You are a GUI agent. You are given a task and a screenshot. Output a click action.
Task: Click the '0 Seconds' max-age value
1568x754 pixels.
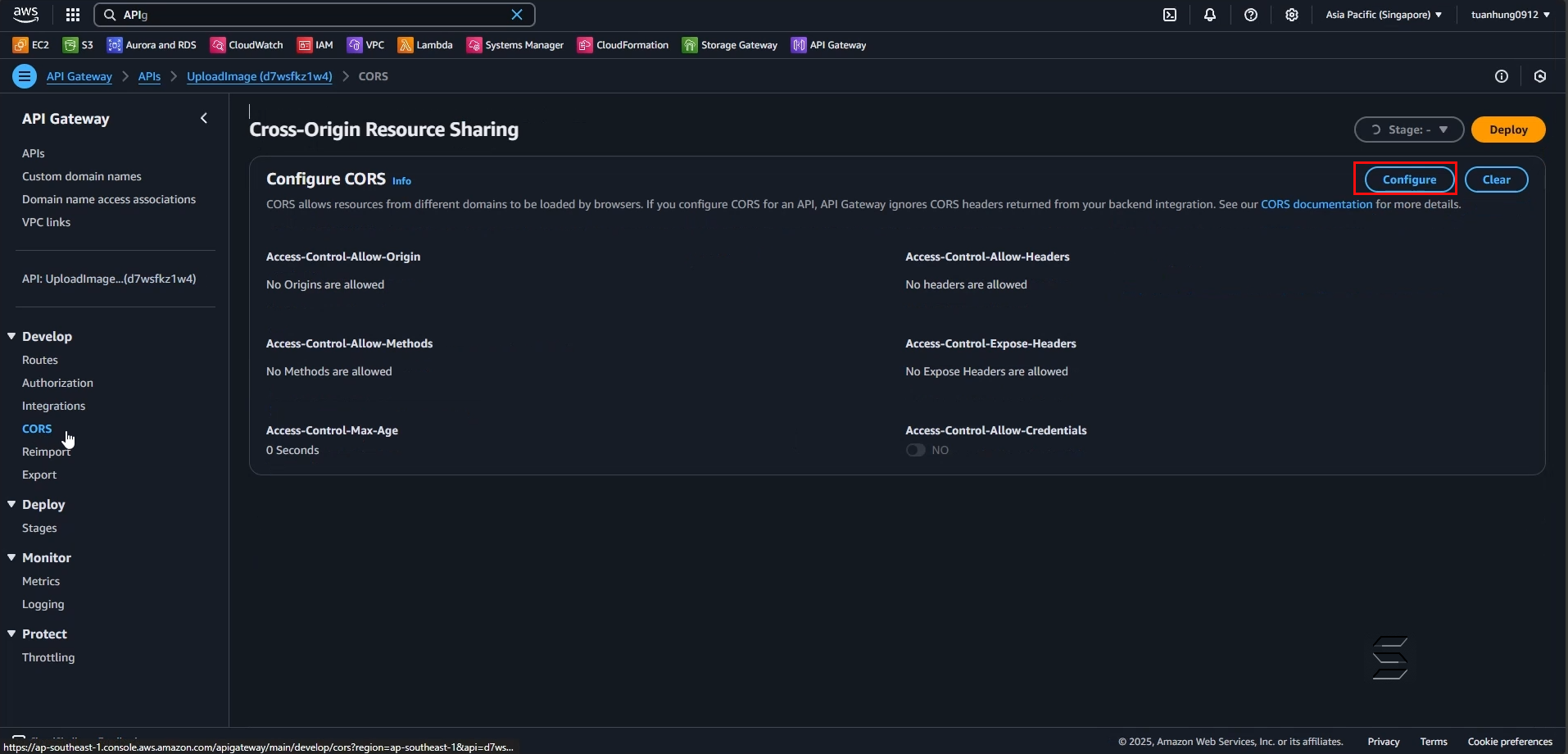click(x=292, y=450)
